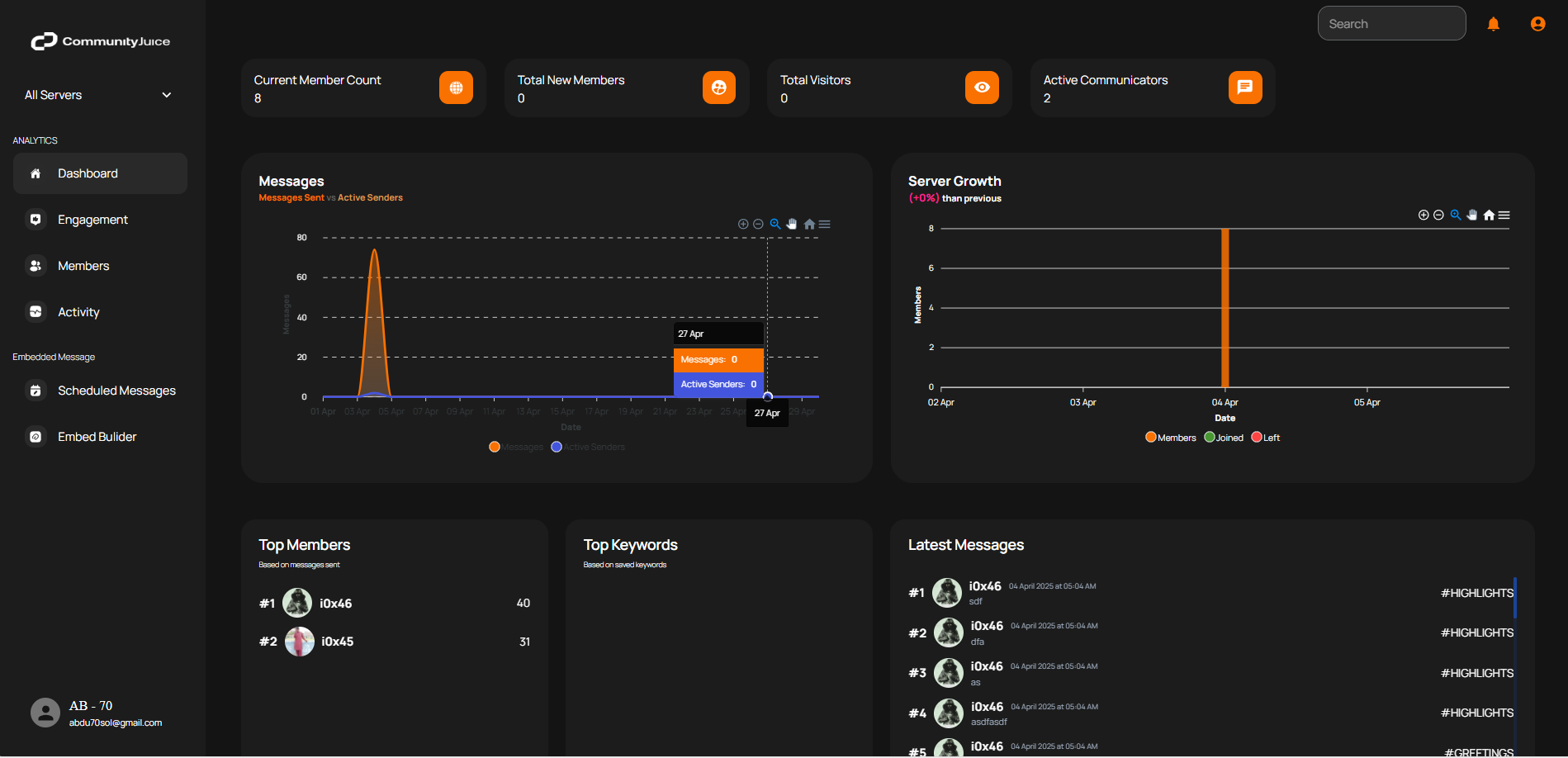
Task: Click the Active Communicators chat icon
Action: click(x=1245, y=88)
